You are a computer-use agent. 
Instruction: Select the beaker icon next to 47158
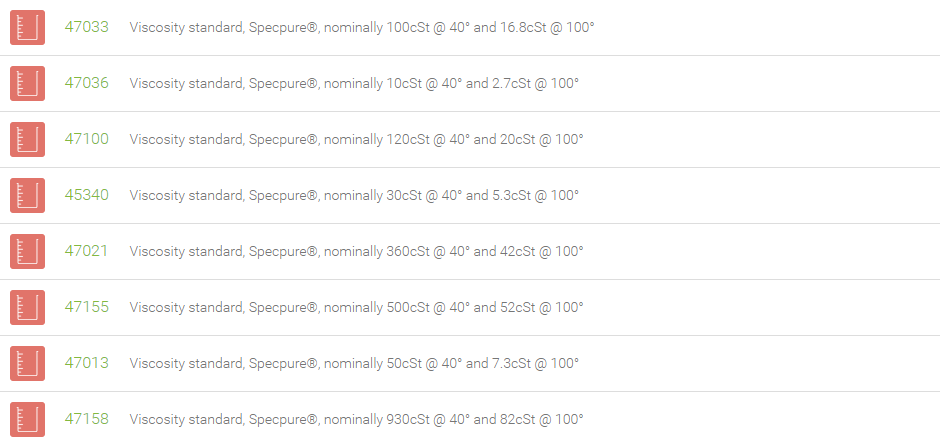[x=28, y=419]
